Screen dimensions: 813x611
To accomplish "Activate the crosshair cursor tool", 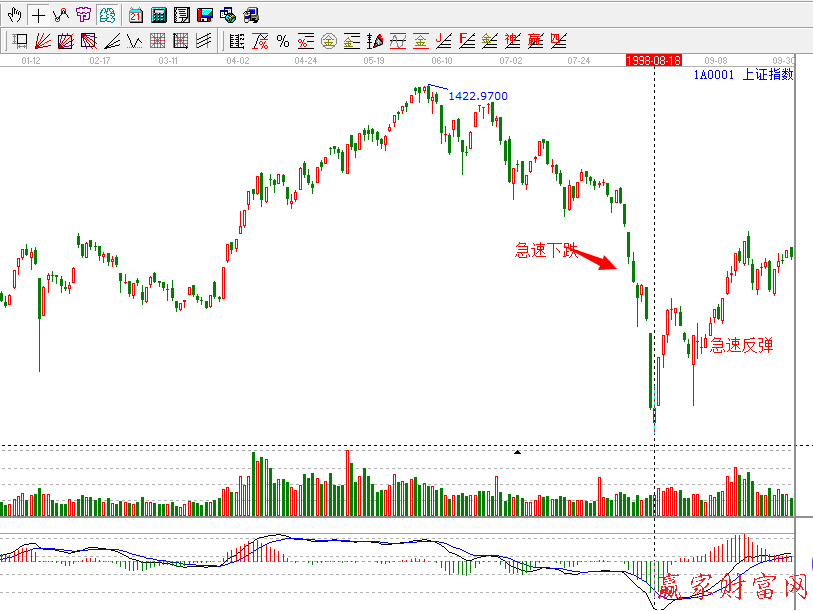I will 38,15.
